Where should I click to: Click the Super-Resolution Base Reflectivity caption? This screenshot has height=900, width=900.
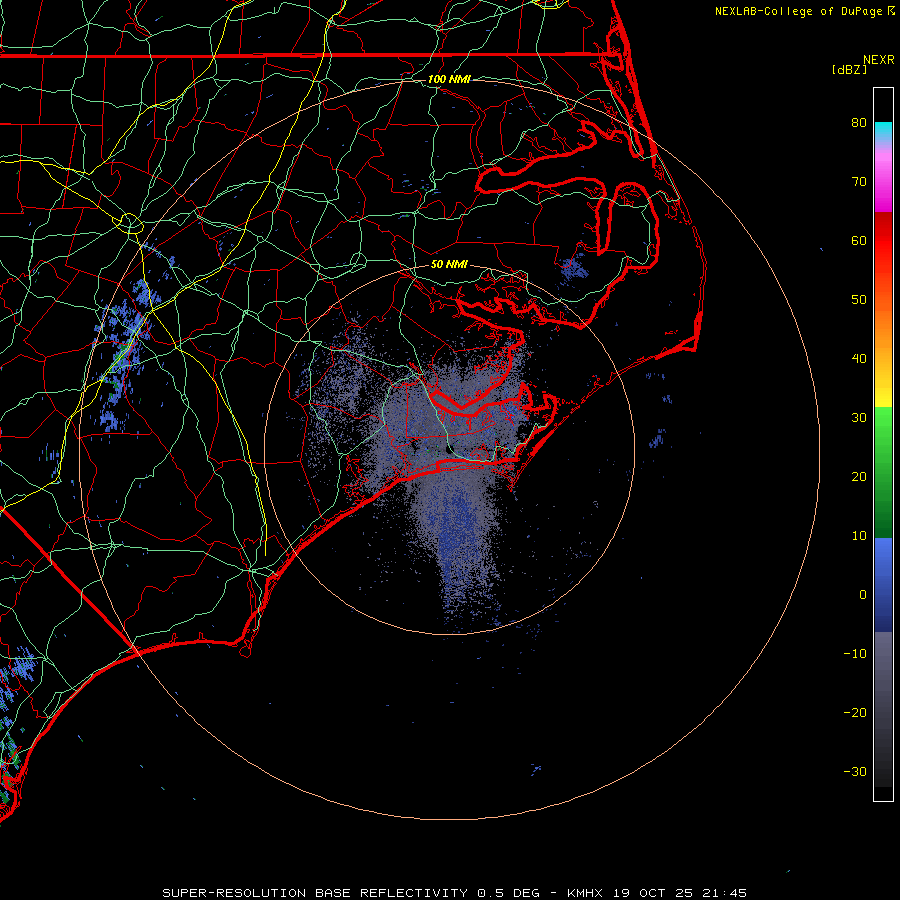(x=455, y=893)
